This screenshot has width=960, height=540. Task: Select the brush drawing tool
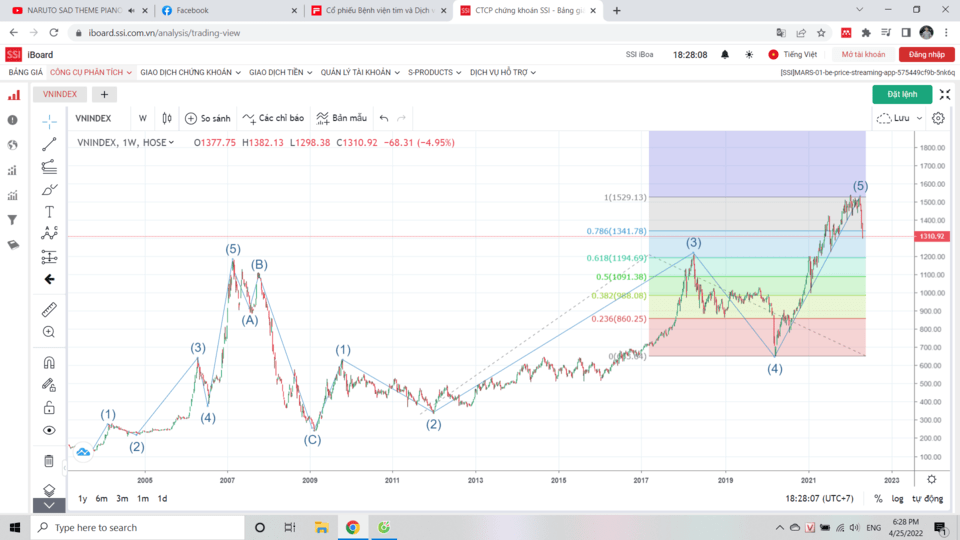49,189
